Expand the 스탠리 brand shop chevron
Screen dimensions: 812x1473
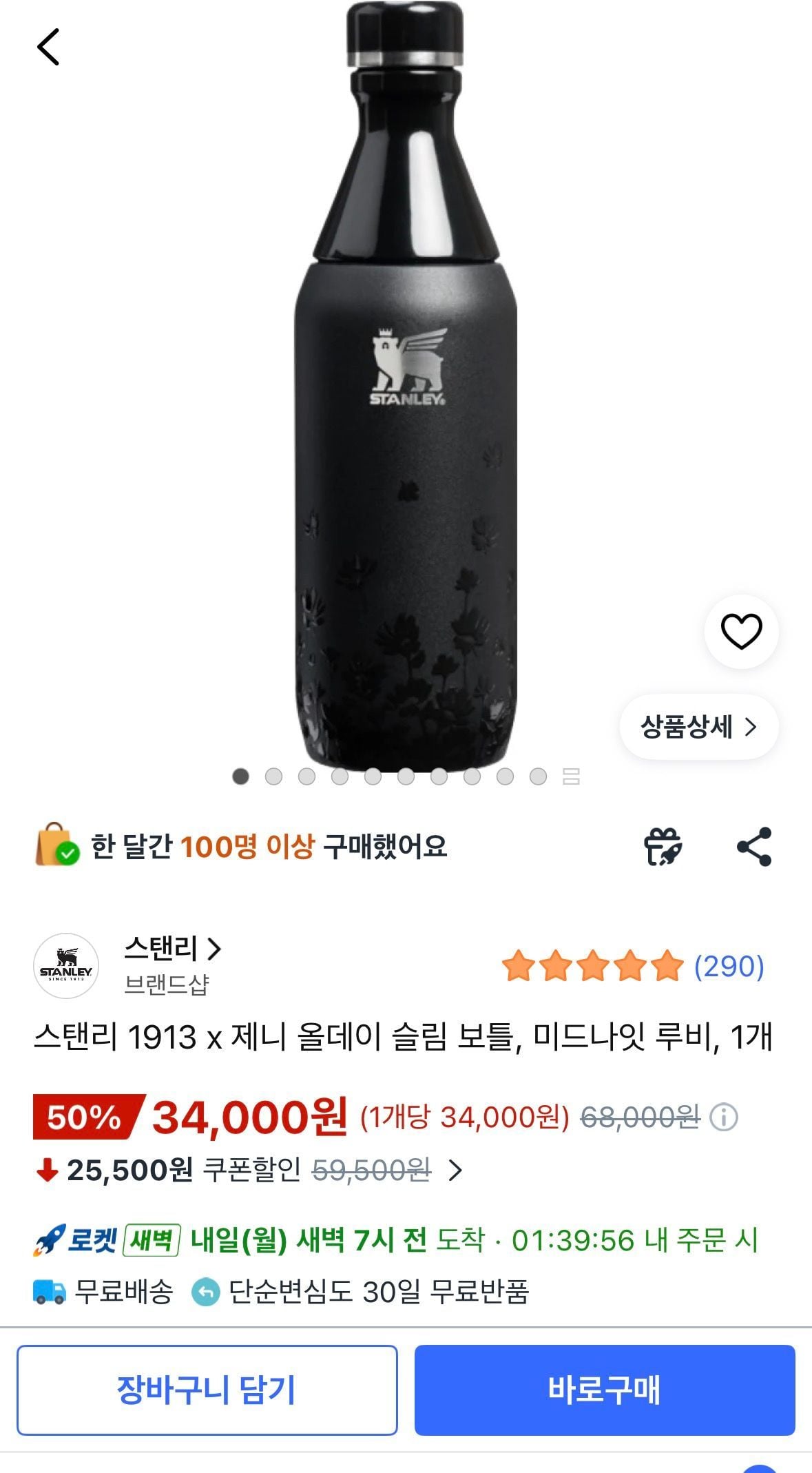click(x=215, y=949)
